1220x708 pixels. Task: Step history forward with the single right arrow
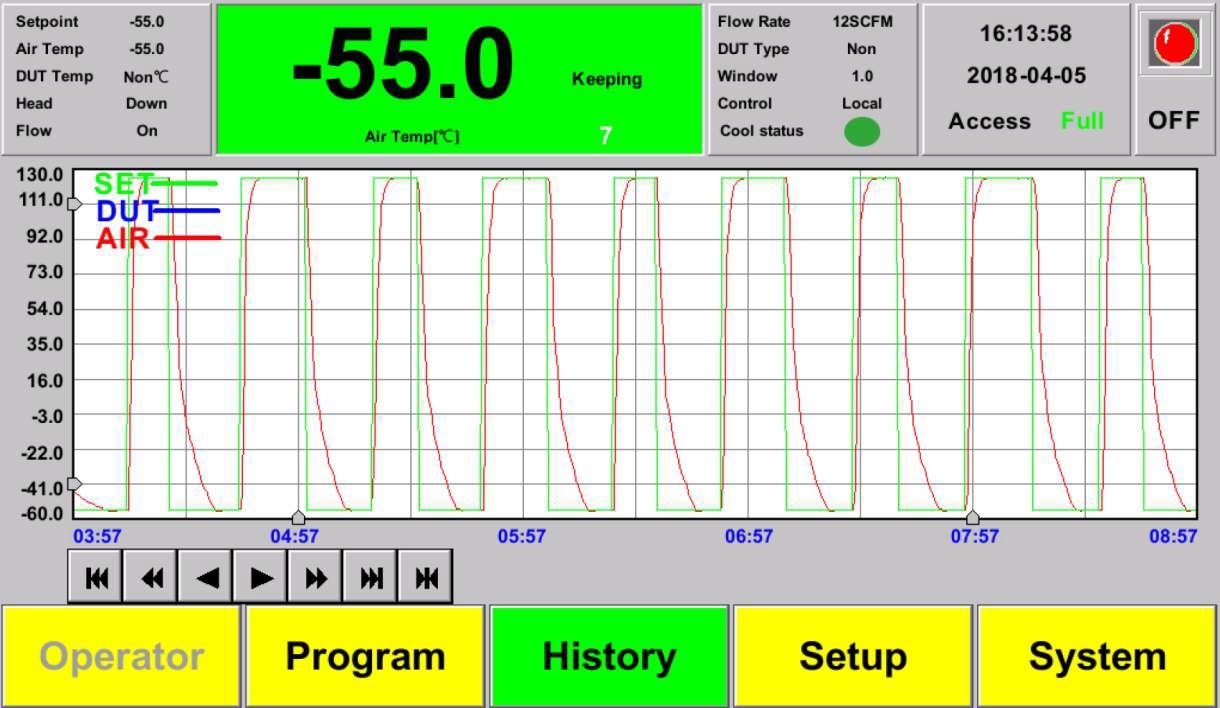261,577
